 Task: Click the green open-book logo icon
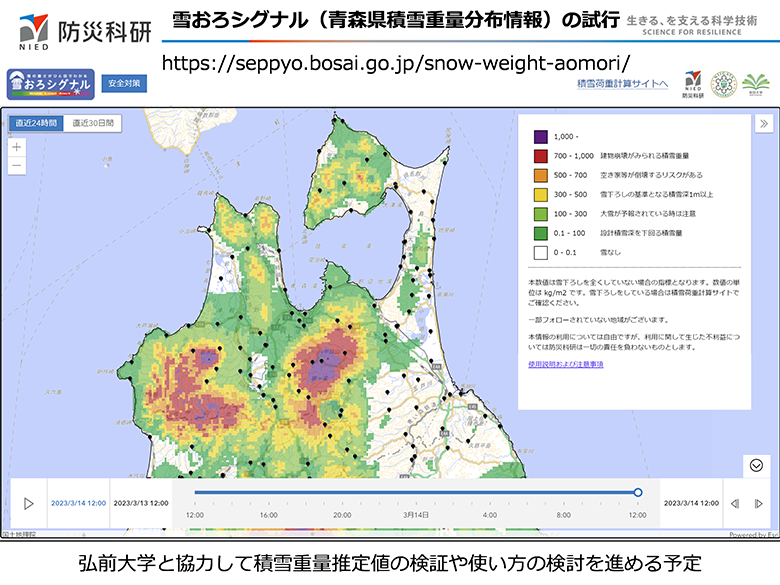click(x=756, y=85)
